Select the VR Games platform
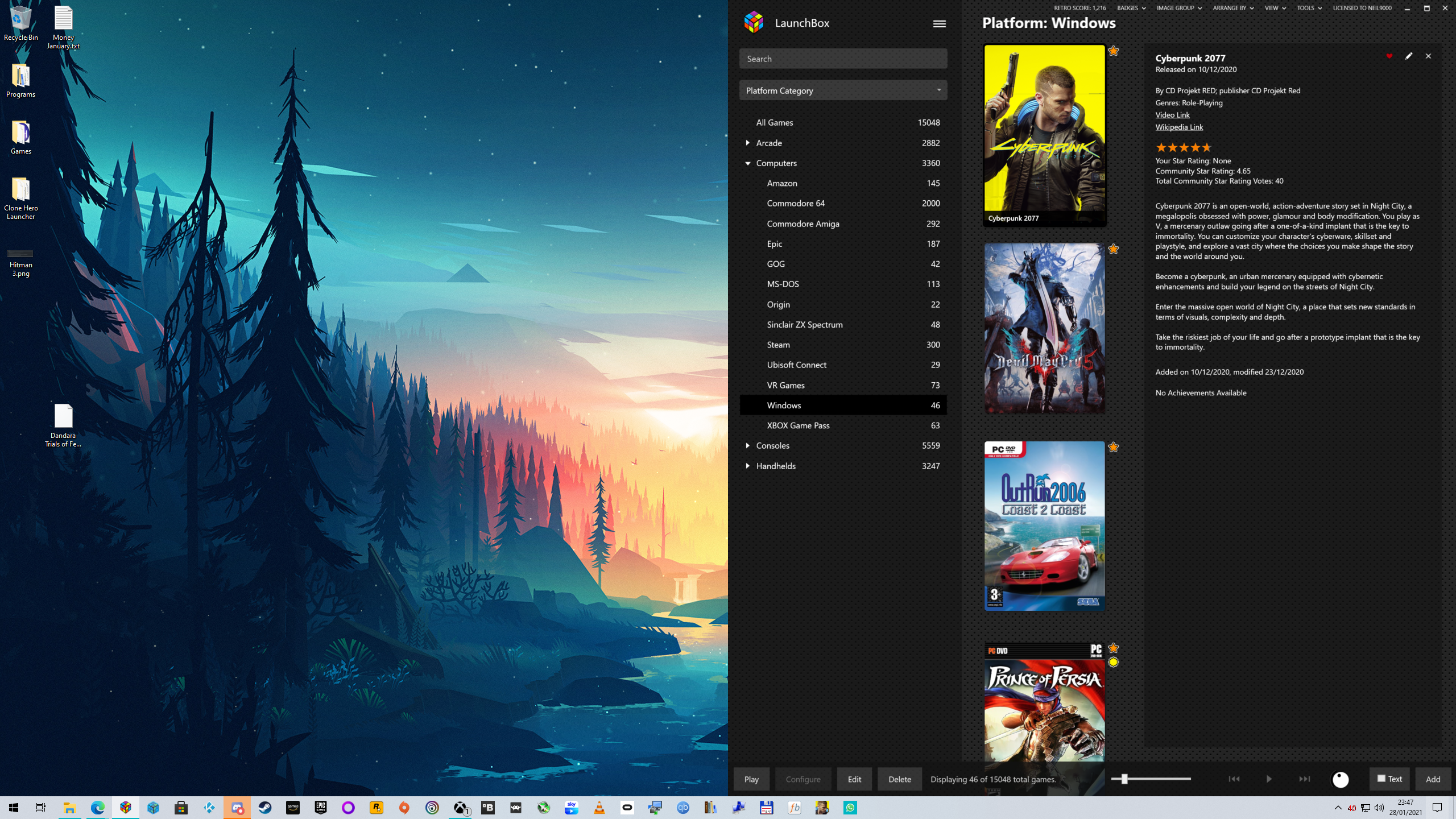 [843, 385]
